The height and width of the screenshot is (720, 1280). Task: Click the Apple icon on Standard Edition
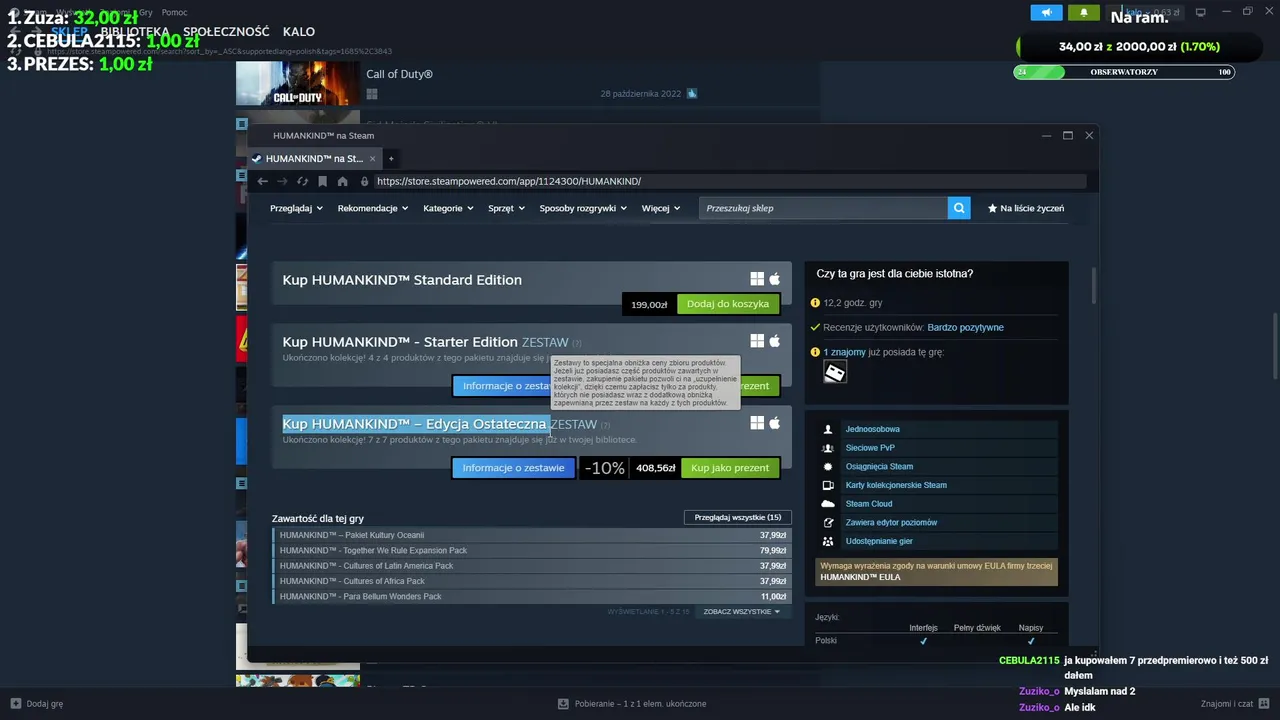tap(774, 279)
